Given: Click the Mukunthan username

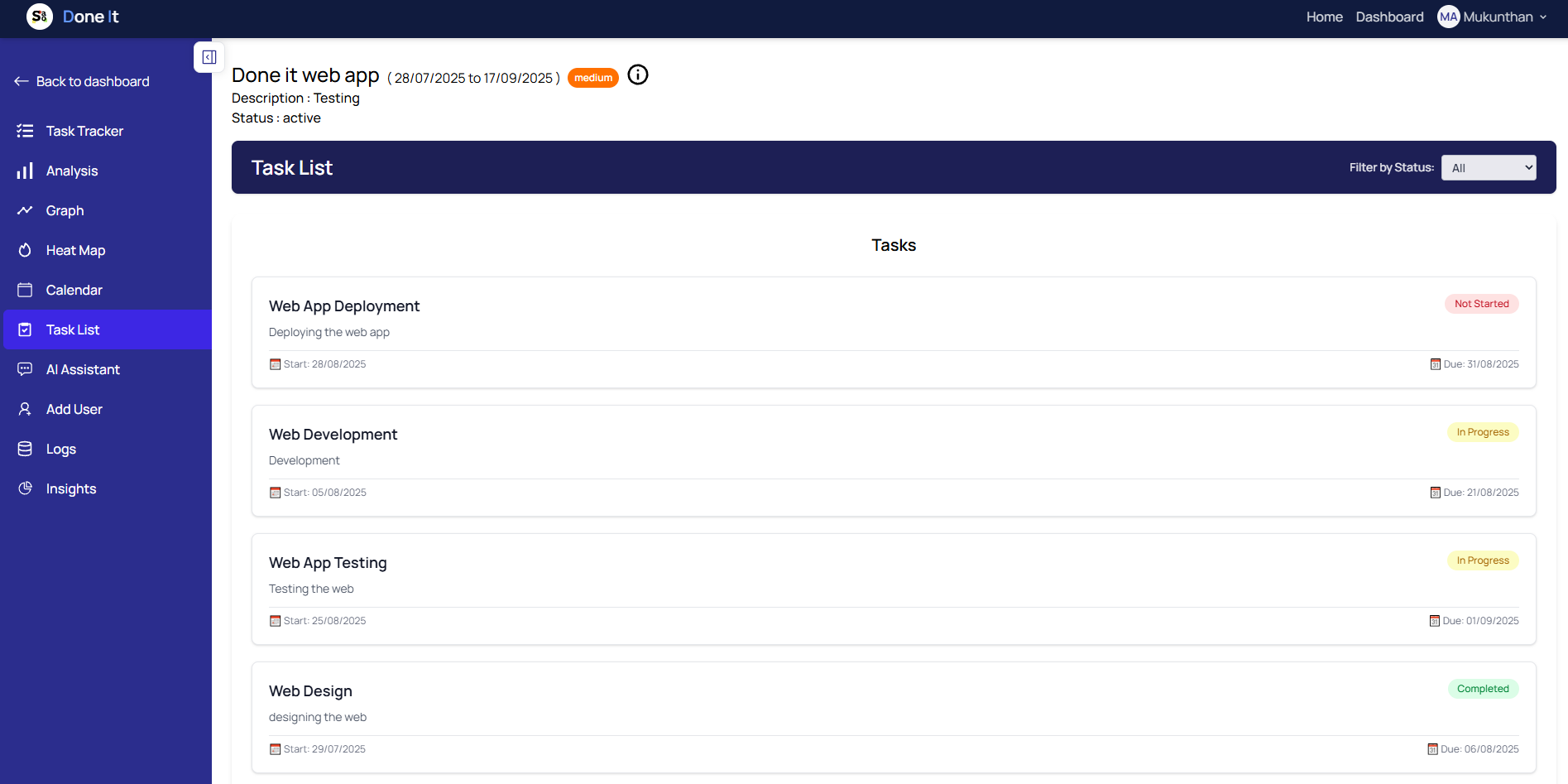Looking at the screenshot, I should click(x=1498, y=17).
